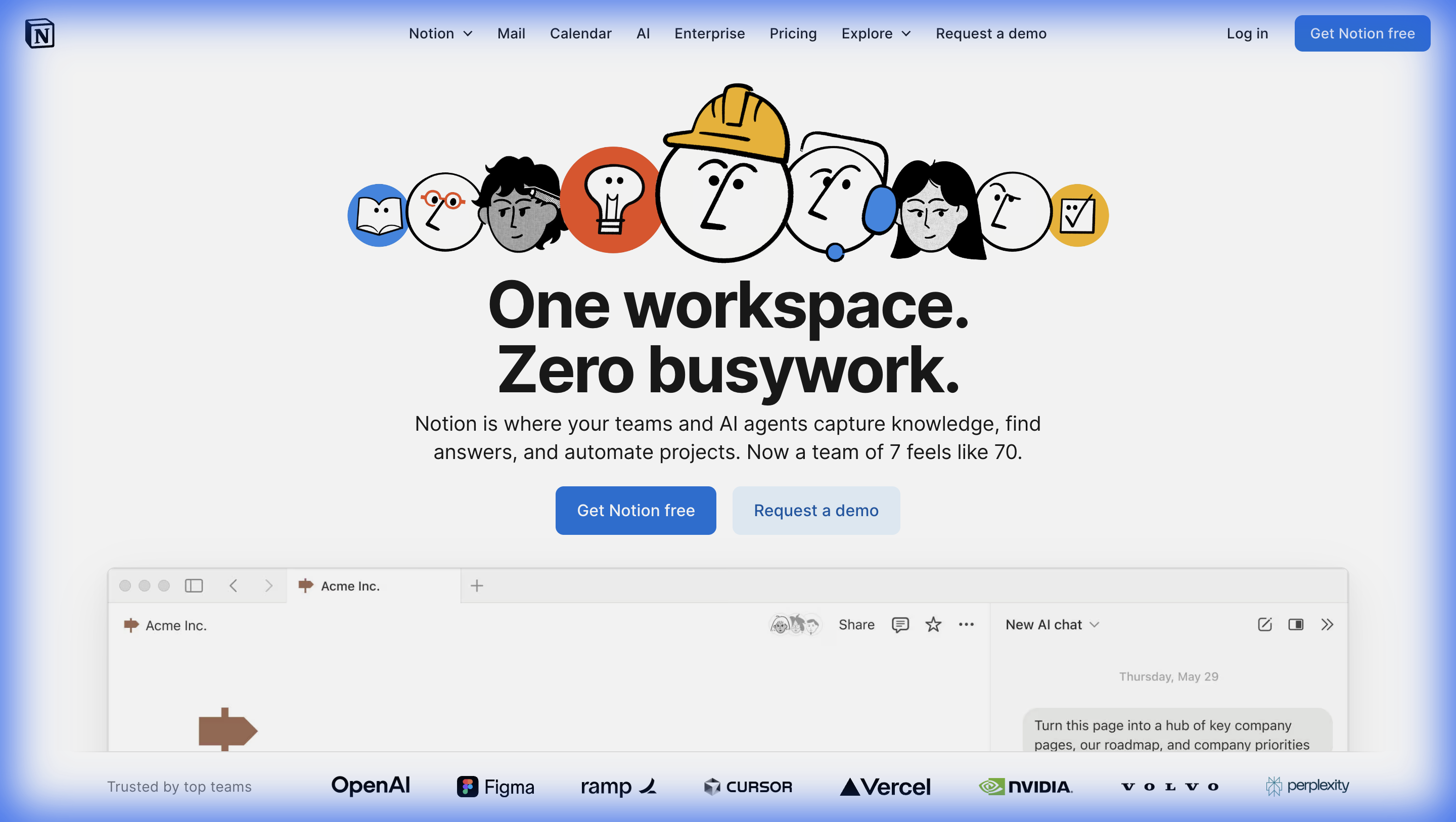Click the orange lightbulb character illustration
The image size is (1456, 822).
click(612, 200)
